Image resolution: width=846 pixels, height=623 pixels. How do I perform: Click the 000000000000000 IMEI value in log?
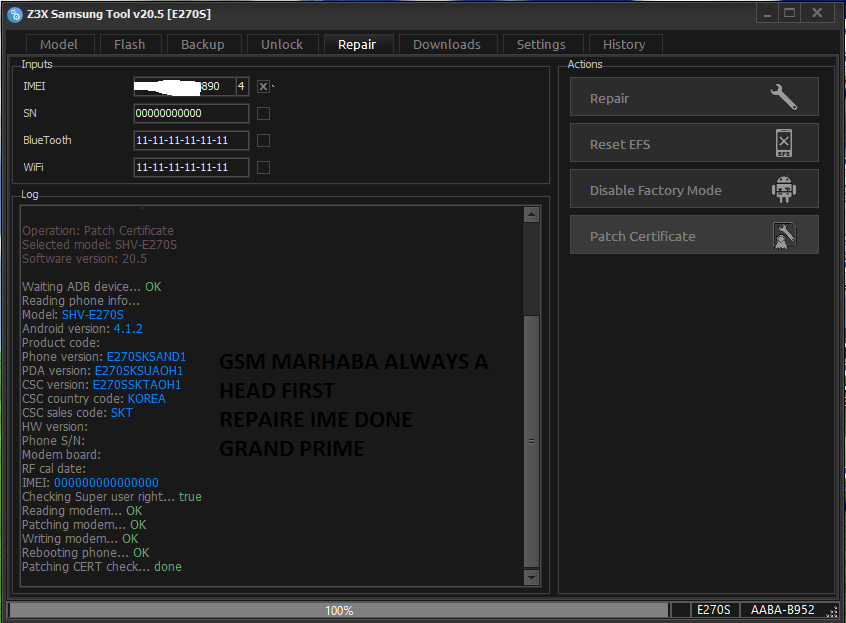pyautogui.click(x=106, y=483)
